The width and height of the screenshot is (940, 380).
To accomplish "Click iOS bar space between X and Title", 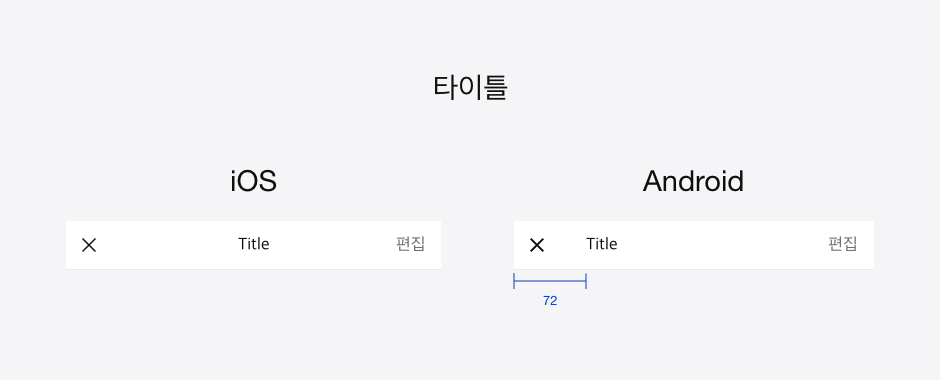I will pyautogui.click(x=167, y=245).
